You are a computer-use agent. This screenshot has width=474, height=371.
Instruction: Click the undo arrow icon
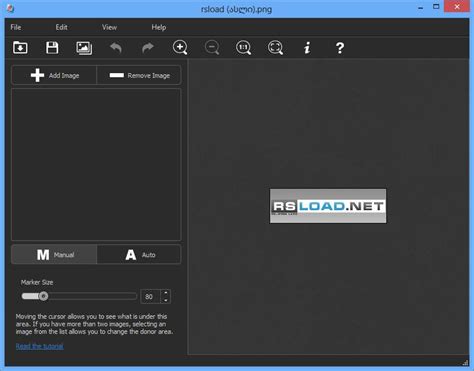116,48
